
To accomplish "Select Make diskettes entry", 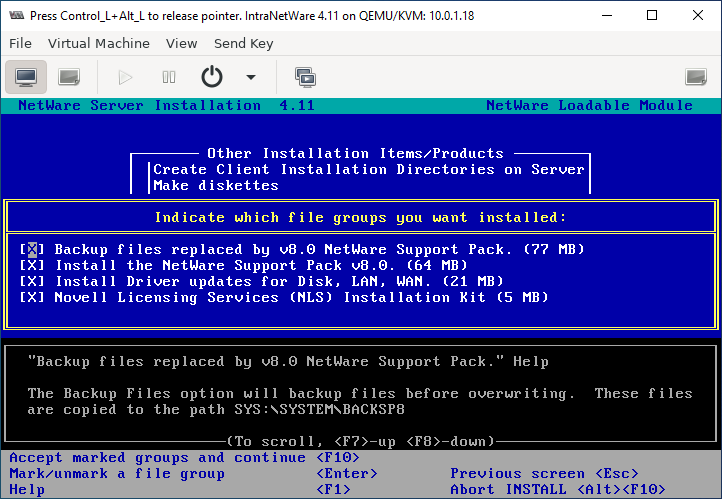I will pos(216,185).
